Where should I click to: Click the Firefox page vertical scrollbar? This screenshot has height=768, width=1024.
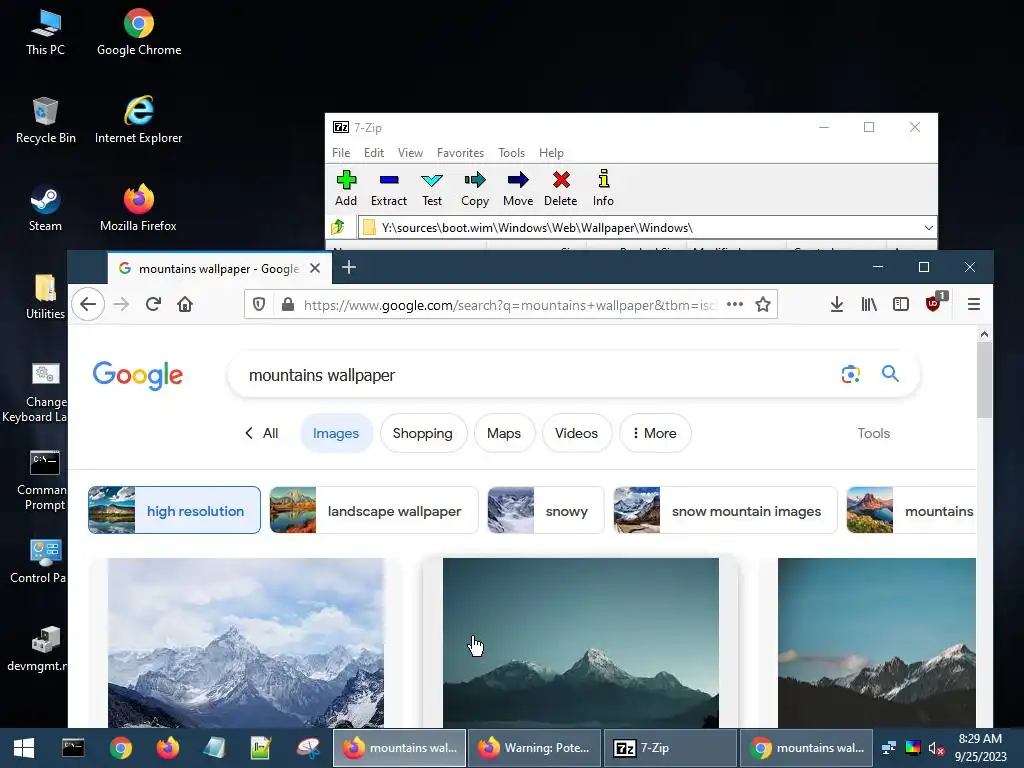pos(984,382)
